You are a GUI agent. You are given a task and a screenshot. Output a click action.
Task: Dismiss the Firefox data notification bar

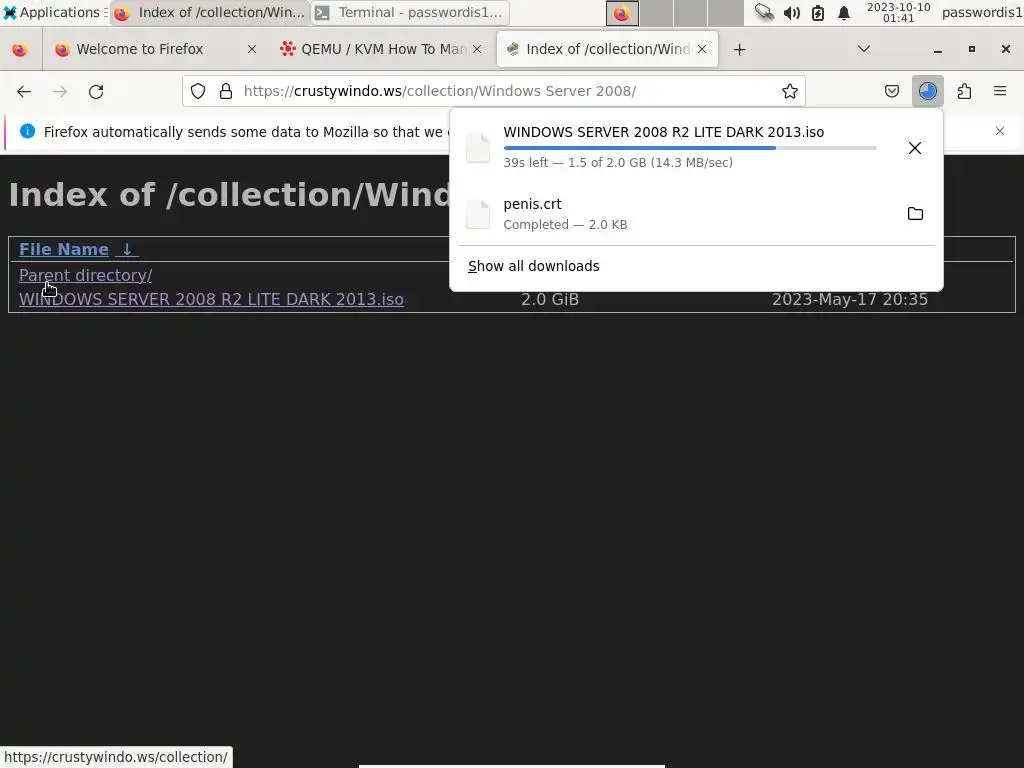(1000, 131)
